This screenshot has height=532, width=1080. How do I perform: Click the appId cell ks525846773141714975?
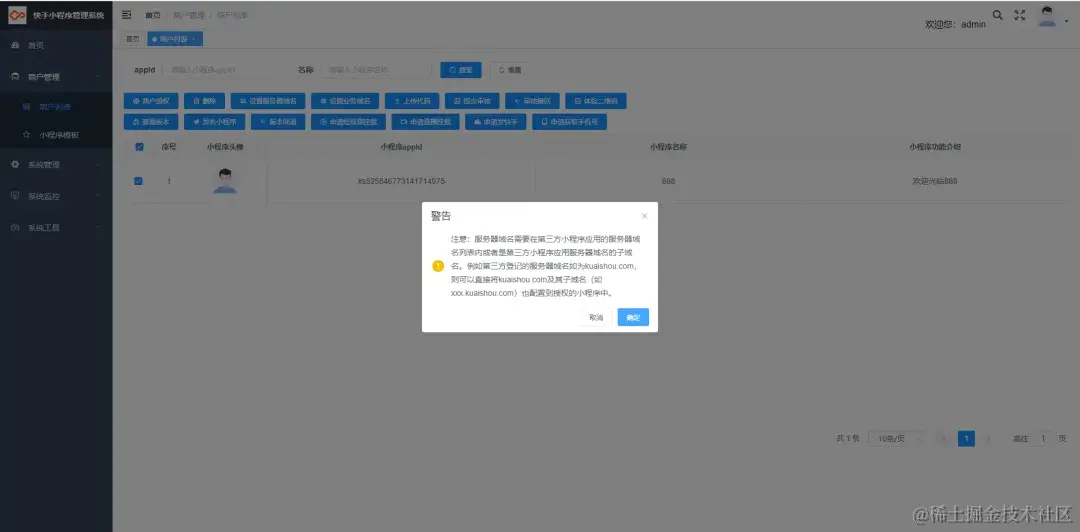coord(401,181)
